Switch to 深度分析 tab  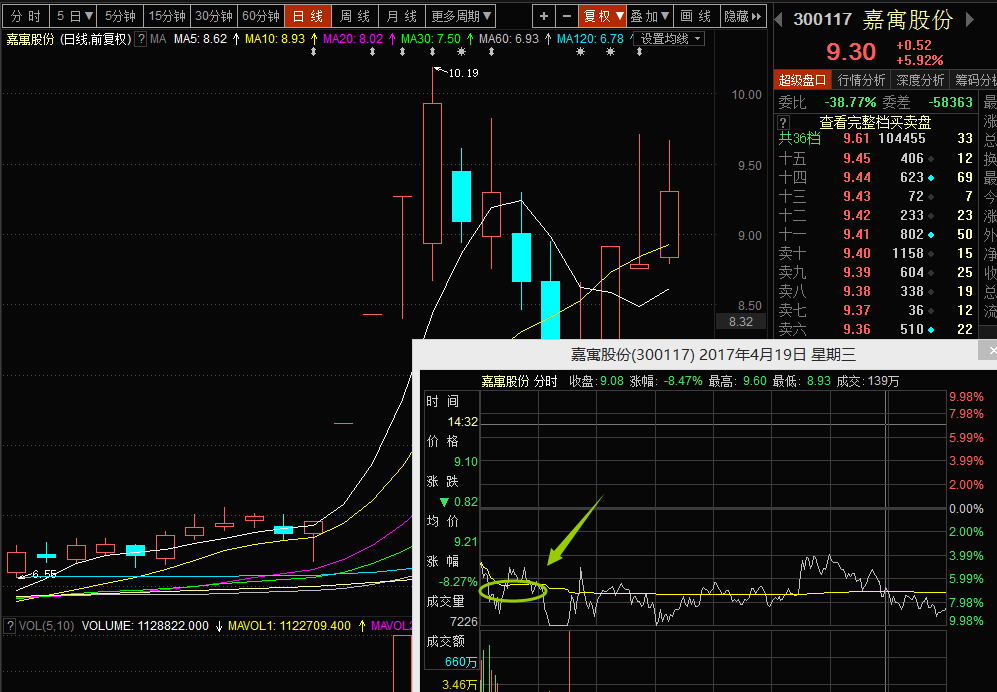point(919,80)
